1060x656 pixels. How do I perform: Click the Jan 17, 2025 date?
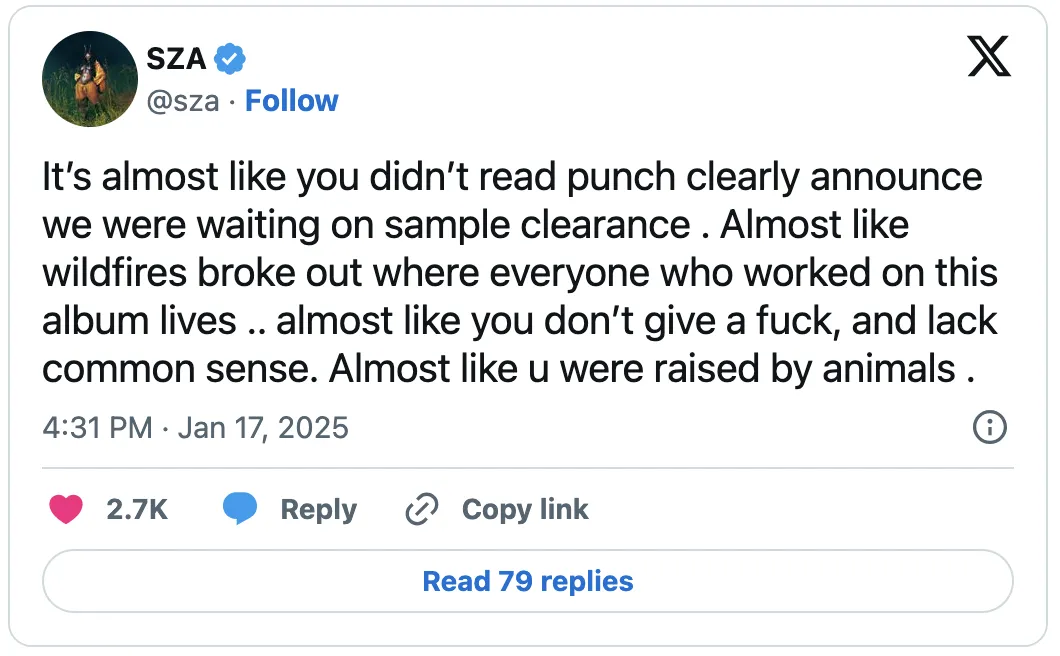coord(262,427)
